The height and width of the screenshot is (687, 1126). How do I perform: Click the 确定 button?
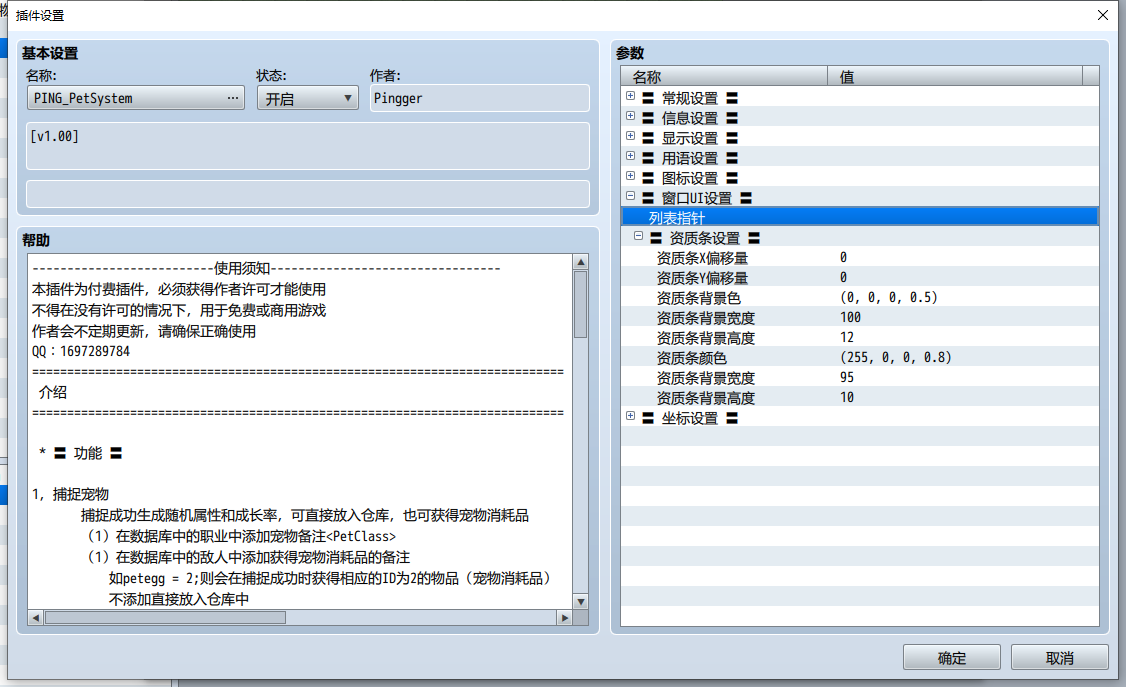tap(951, 658)
